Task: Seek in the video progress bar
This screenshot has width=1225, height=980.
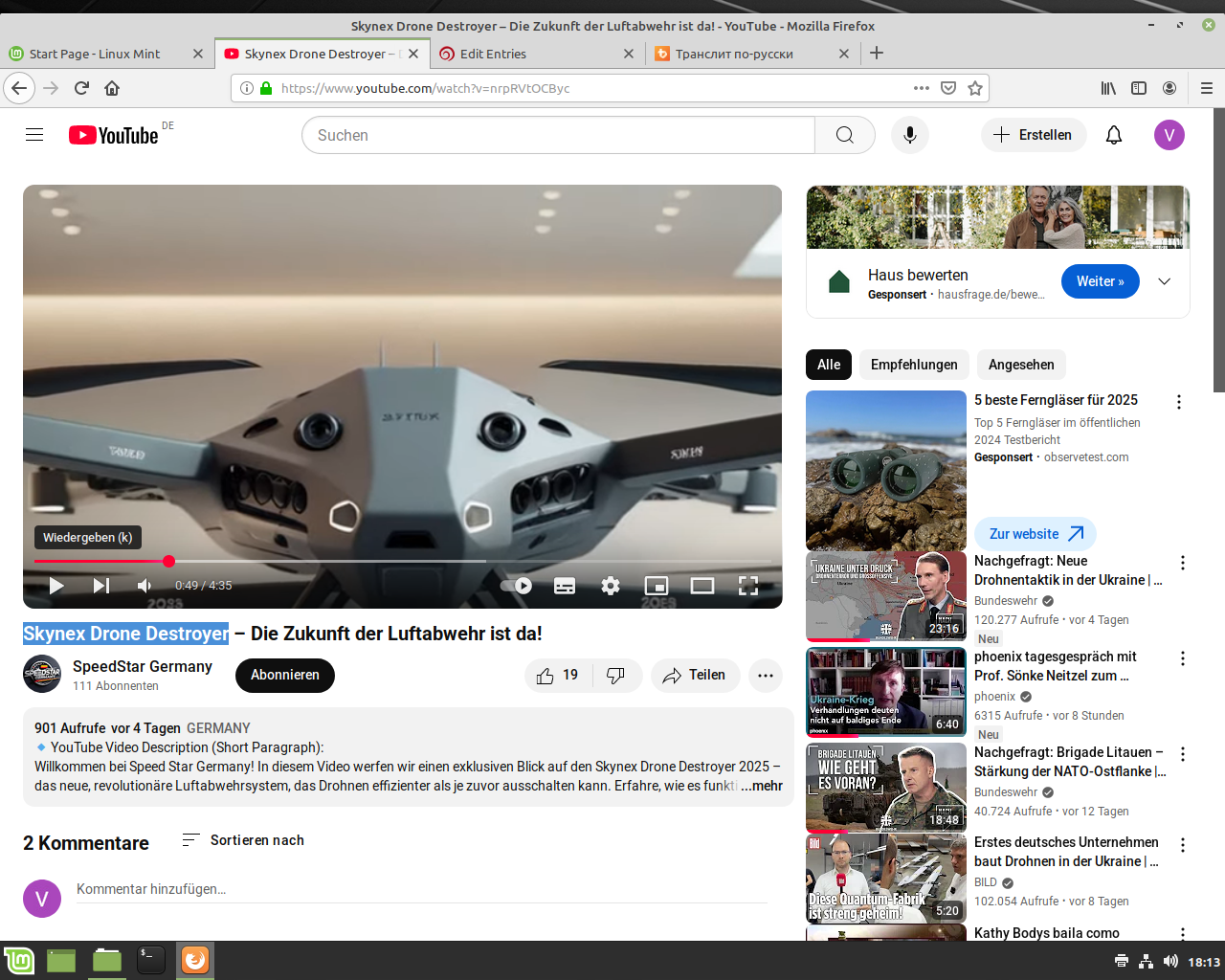Action: [x=403, y=562]
